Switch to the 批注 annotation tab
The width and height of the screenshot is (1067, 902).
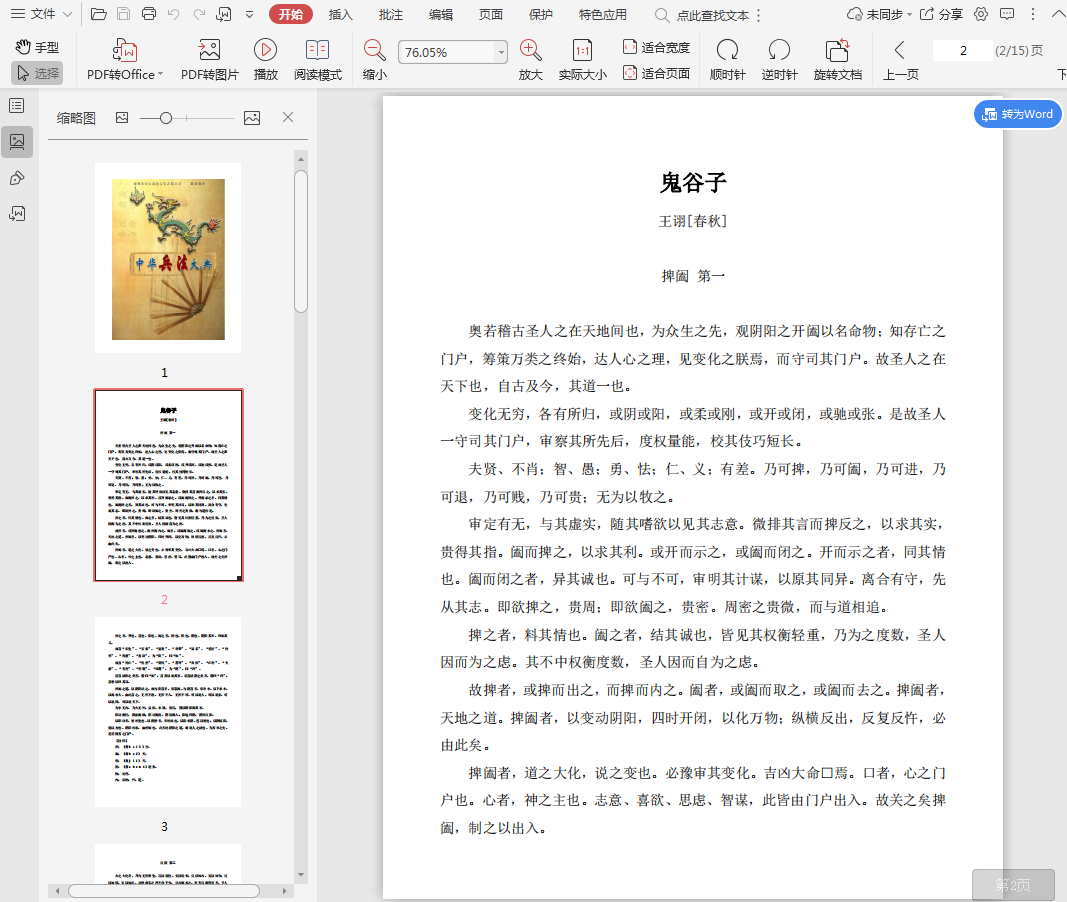pyautogui.click(x=391, y=14)
